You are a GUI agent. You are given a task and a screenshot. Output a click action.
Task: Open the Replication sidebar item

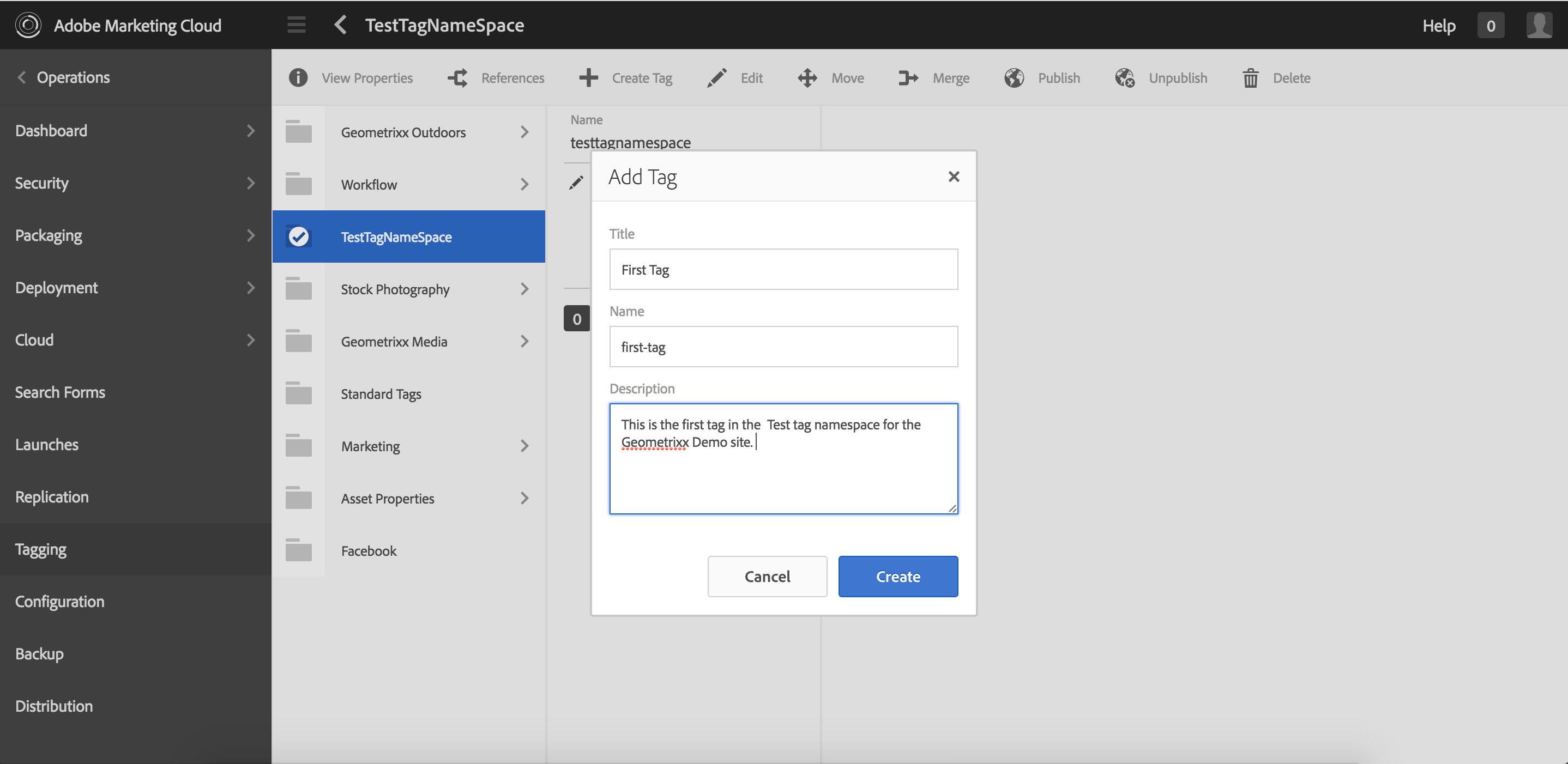(x=52, y=497)
